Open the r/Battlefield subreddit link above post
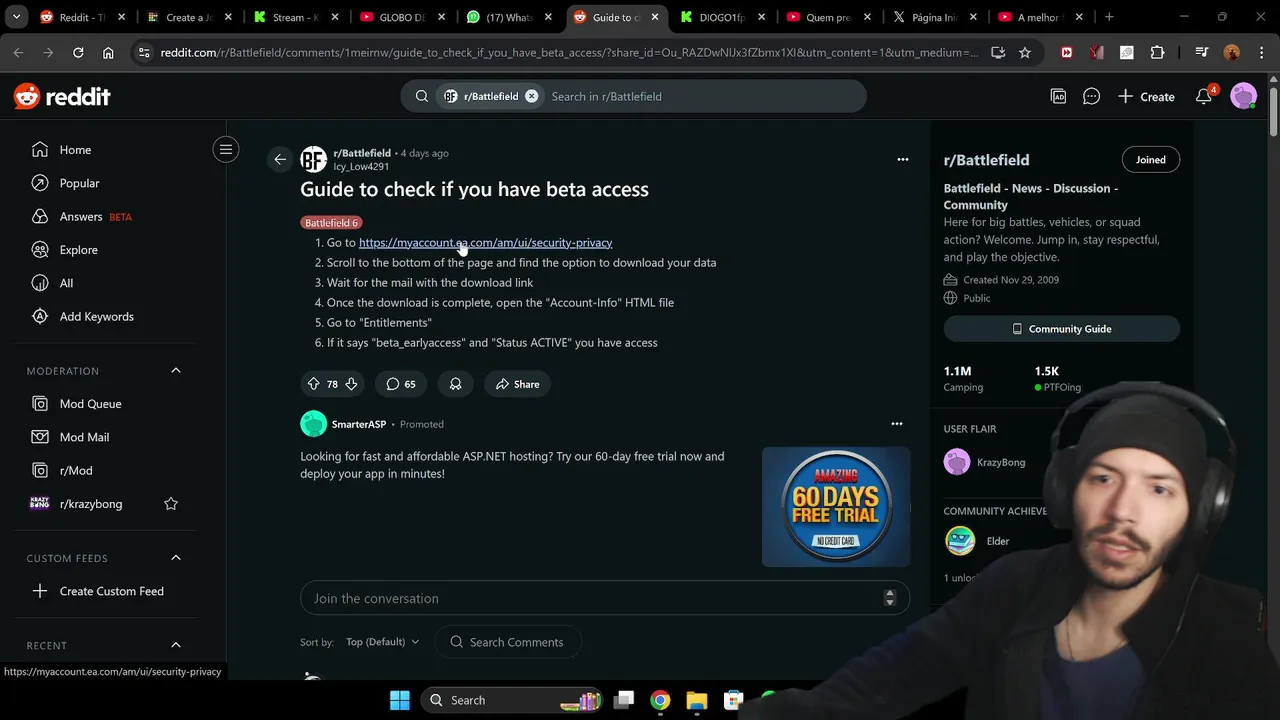 click(x=362, y=153)
